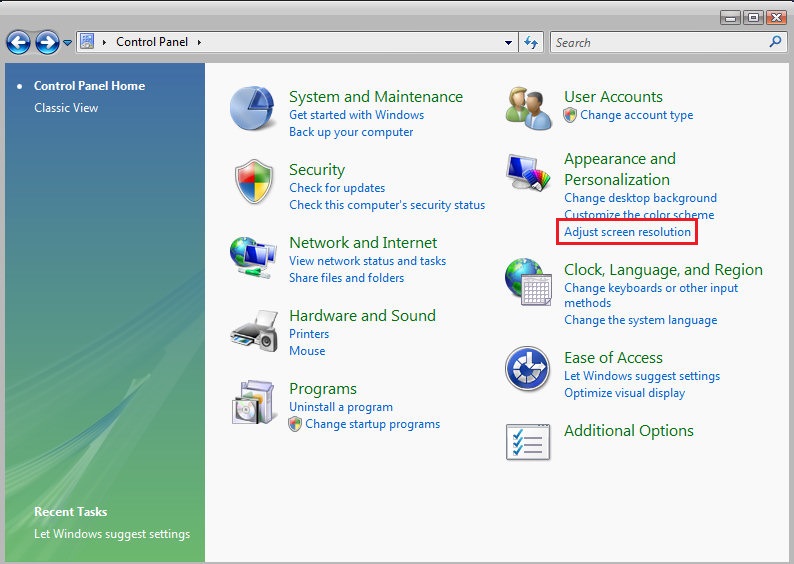This screenshot has width=794, height=564.
Task: Click the User Accounts people icon
Action: [x=528, y=107]
